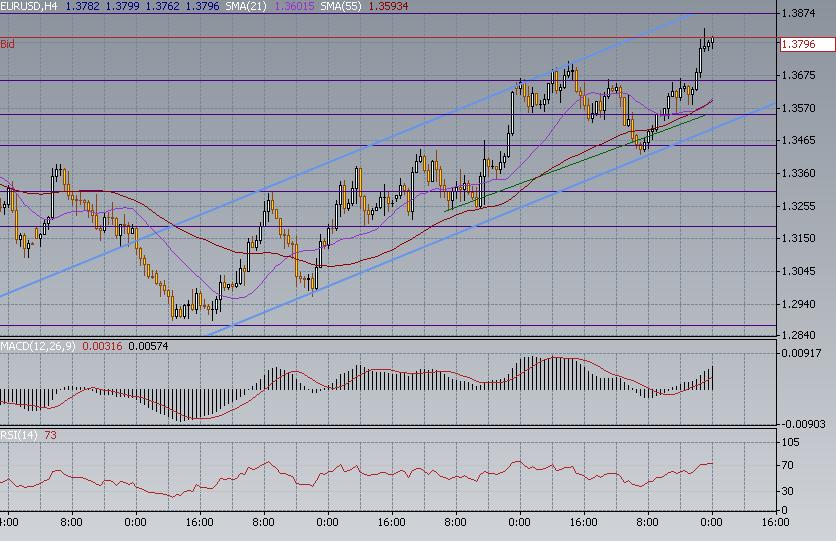Select the latest candlestick at chart top
This screenshot has height=541, width=836.
711,43
